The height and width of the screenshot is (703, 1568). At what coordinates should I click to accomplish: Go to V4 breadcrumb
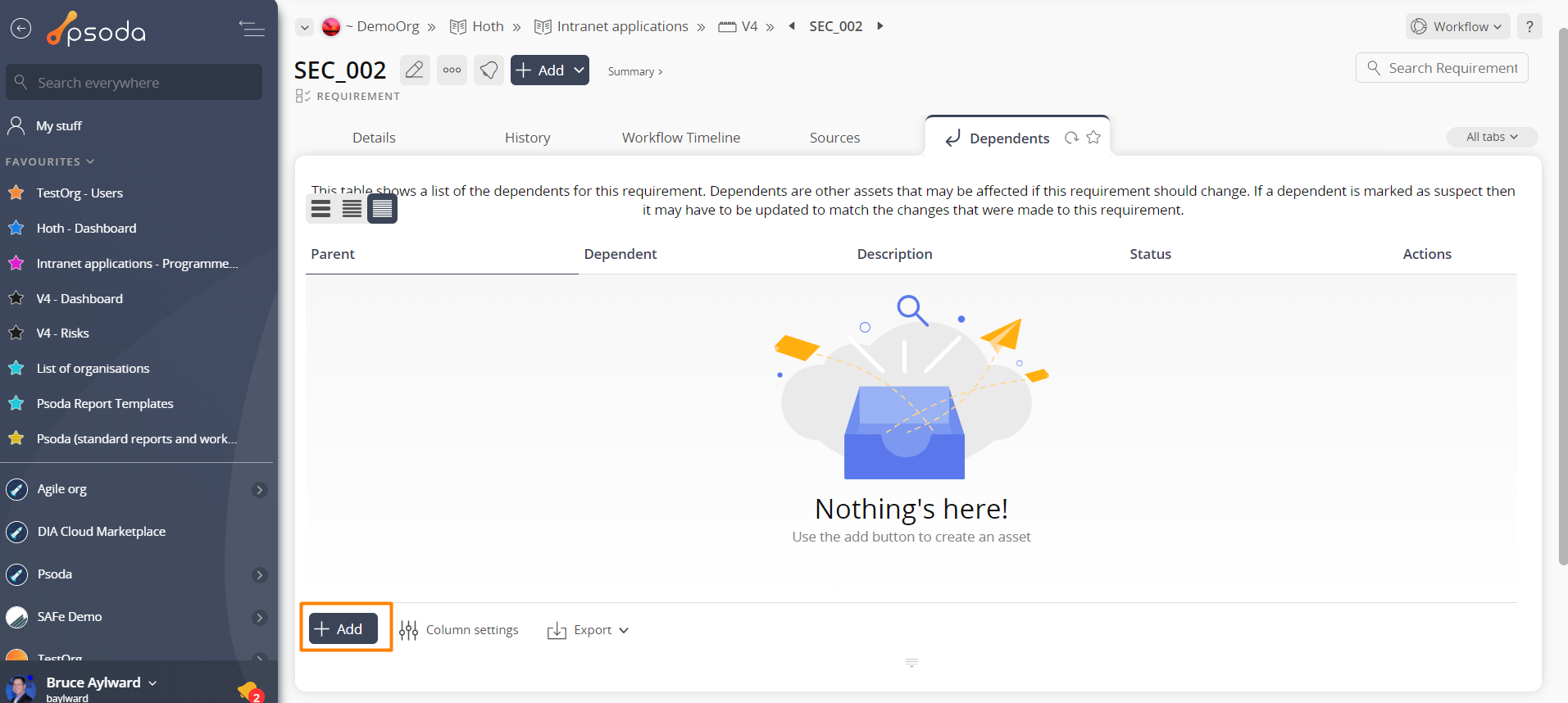[x=739, y=26]
